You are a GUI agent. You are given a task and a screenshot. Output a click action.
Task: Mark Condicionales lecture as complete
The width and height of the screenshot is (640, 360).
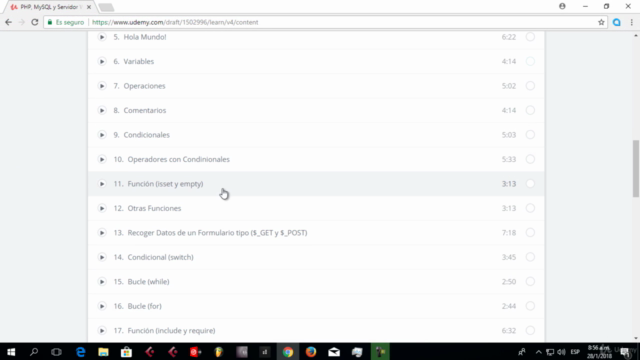pyautogui.click(x=530, y=135)
